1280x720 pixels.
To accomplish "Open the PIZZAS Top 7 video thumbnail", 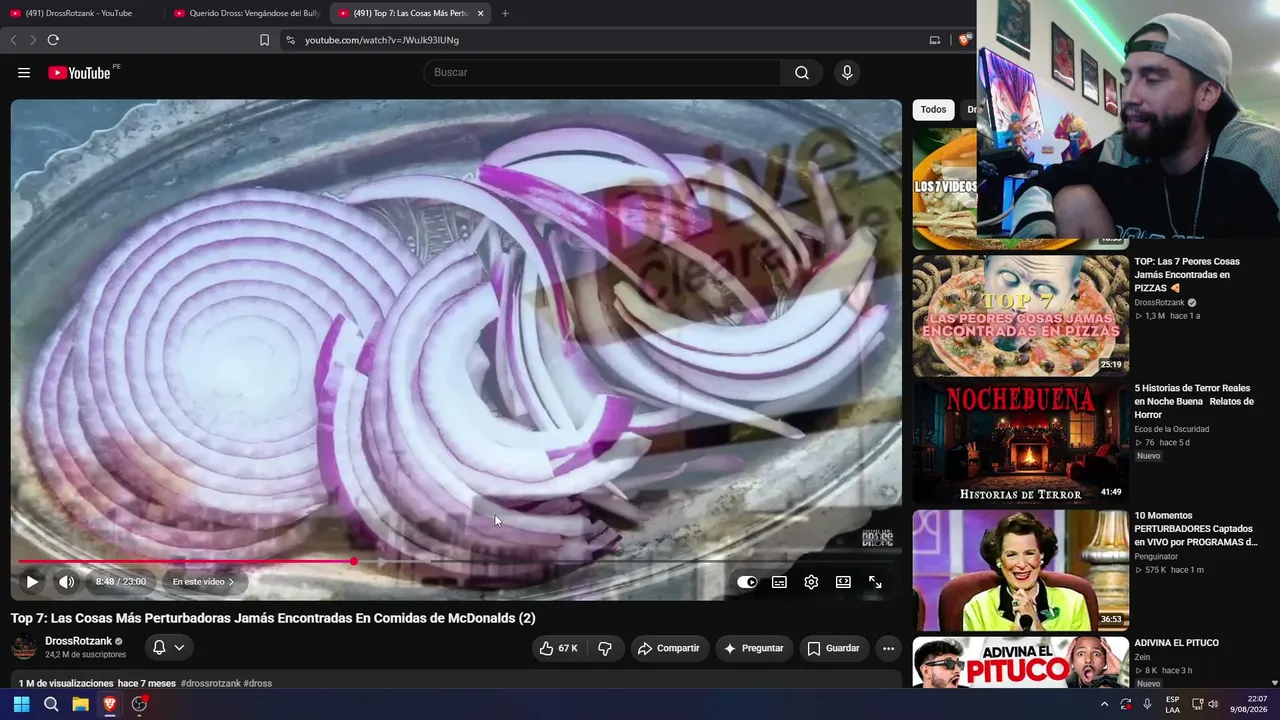I will tap(1020, 316).
